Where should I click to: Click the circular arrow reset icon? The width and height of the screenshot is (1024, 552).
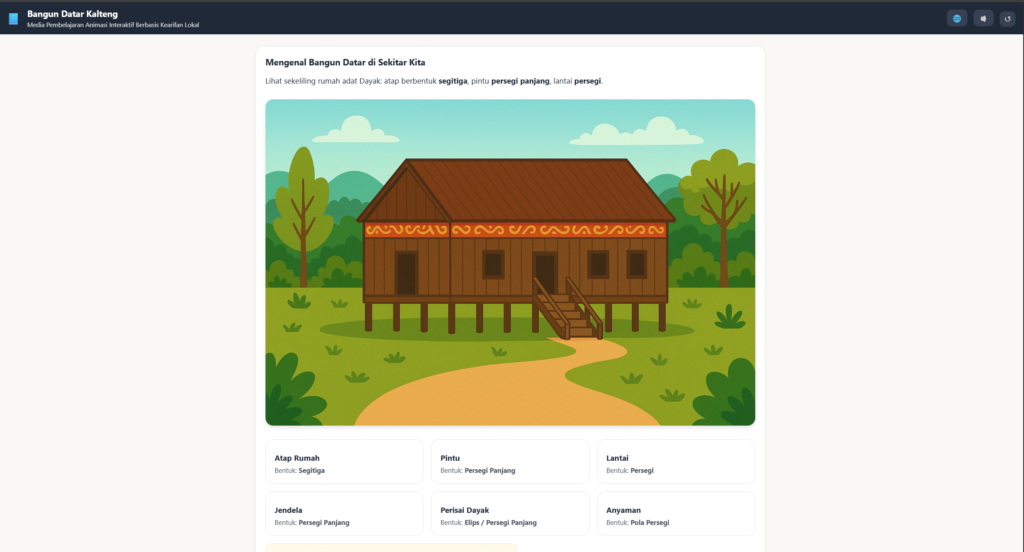coord(1007,18)
